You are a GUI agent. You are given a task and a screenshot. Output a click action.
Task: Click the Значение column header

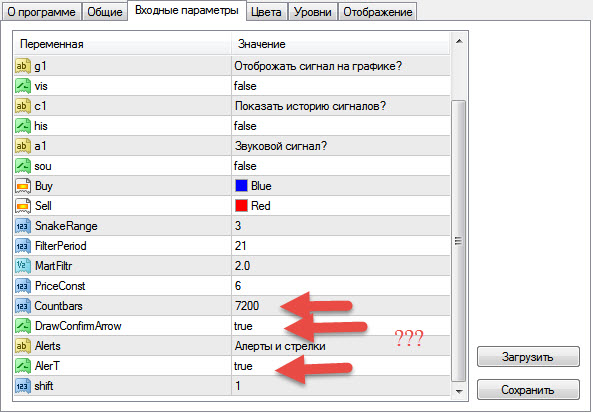pyautogui.click(x=341, y=44)
